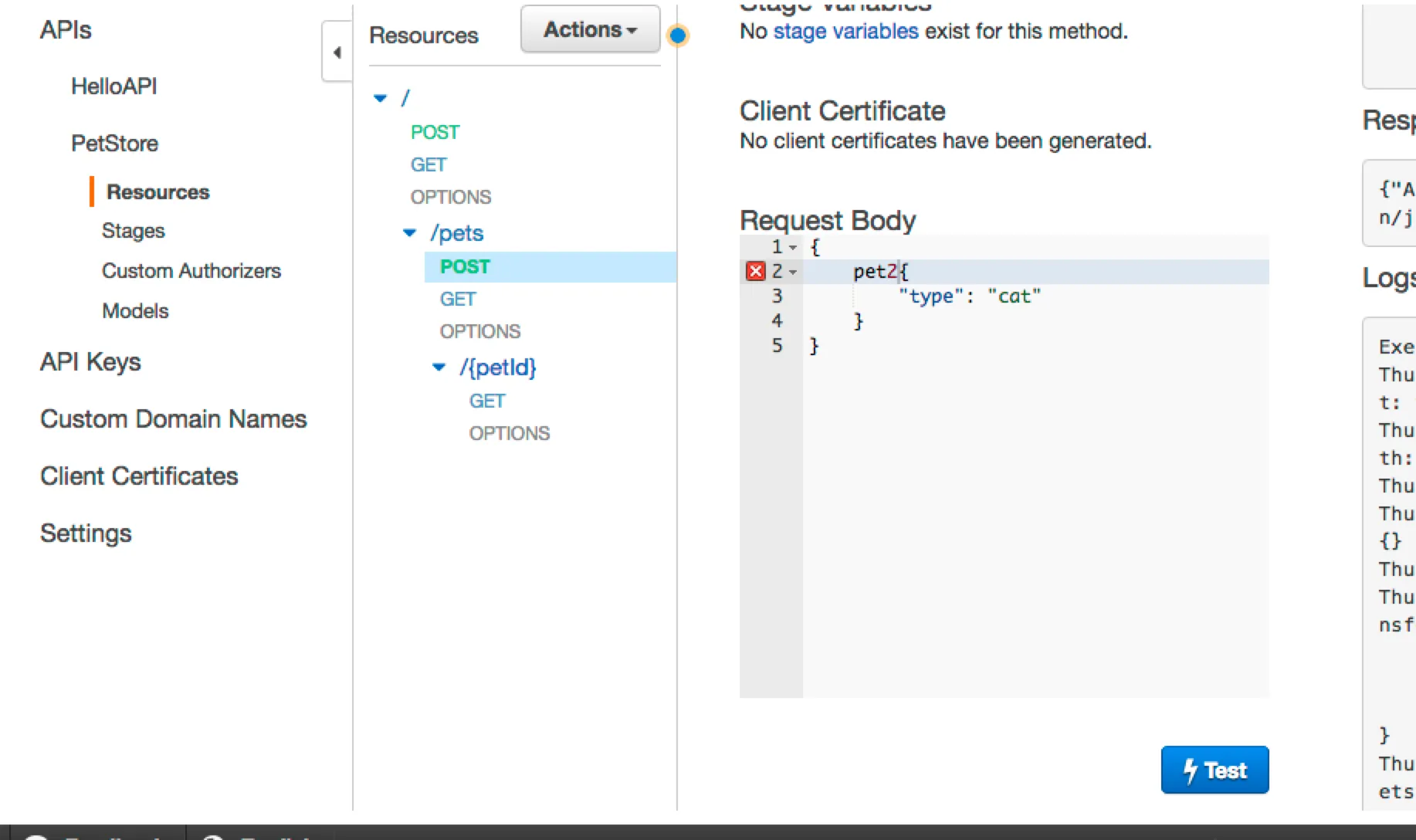
Task: Fold the code block at line 2
Action: point(793,272)
